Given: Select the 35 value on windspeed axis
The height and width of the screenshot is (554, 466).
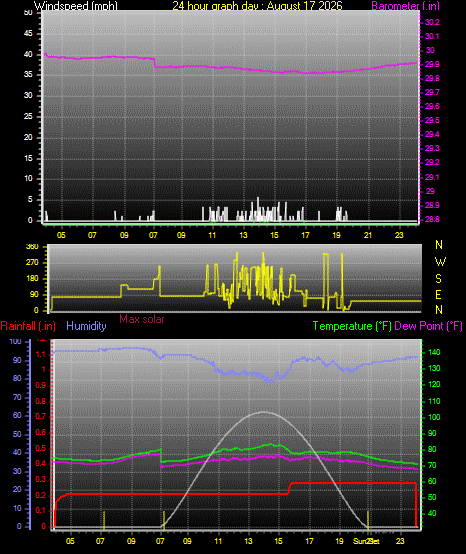Looking at the screenshot, I should 28,75.
